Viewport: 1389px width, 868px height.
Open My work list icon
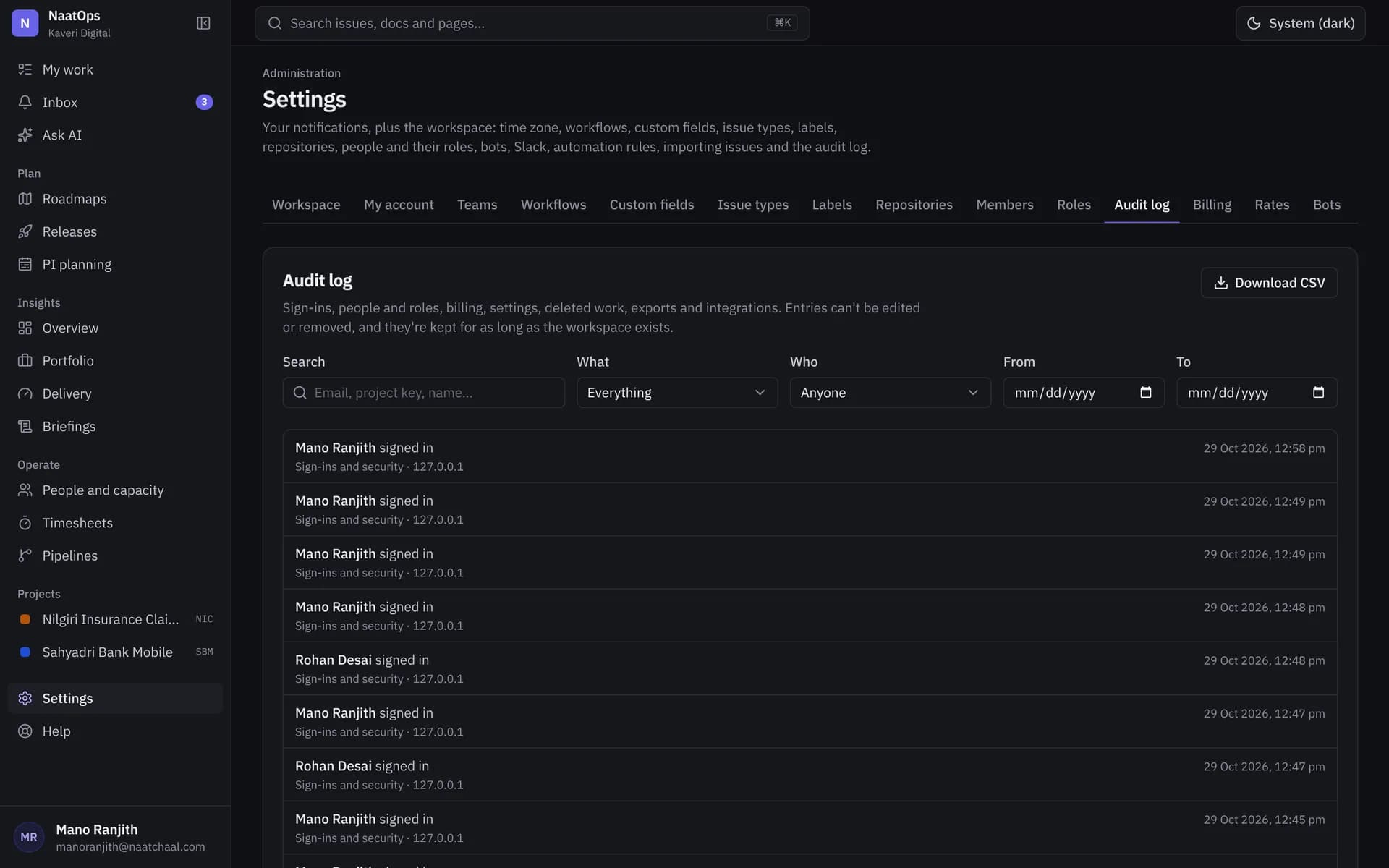tap(25, 69)
